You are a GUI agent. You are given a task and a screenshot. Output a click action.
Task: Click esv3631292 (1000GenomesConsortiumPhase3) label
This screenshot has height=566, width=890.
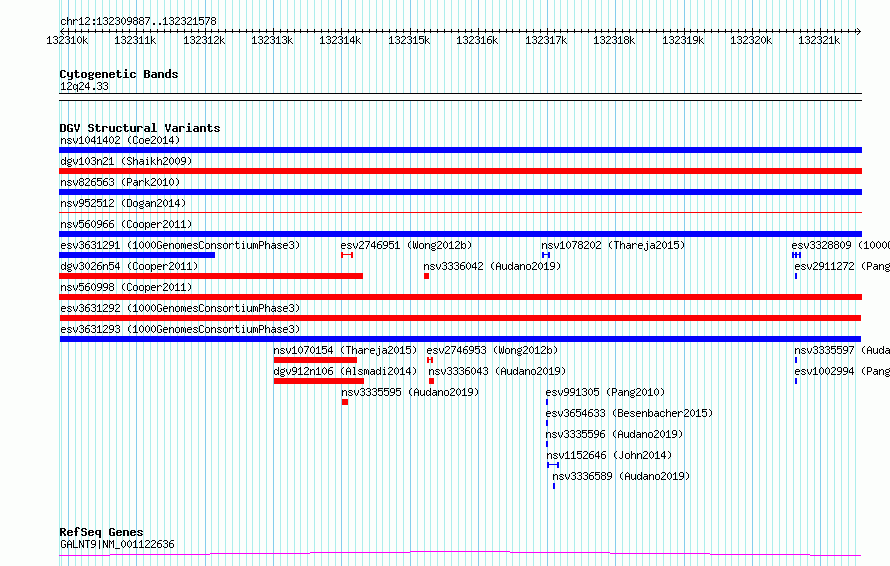click(x=180, y=308)
